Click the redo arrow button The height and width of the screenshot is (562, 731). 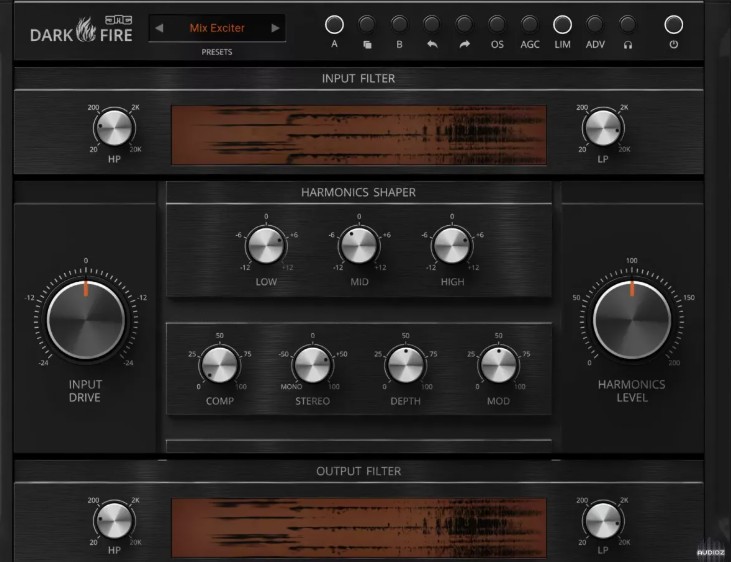(464, 25)
